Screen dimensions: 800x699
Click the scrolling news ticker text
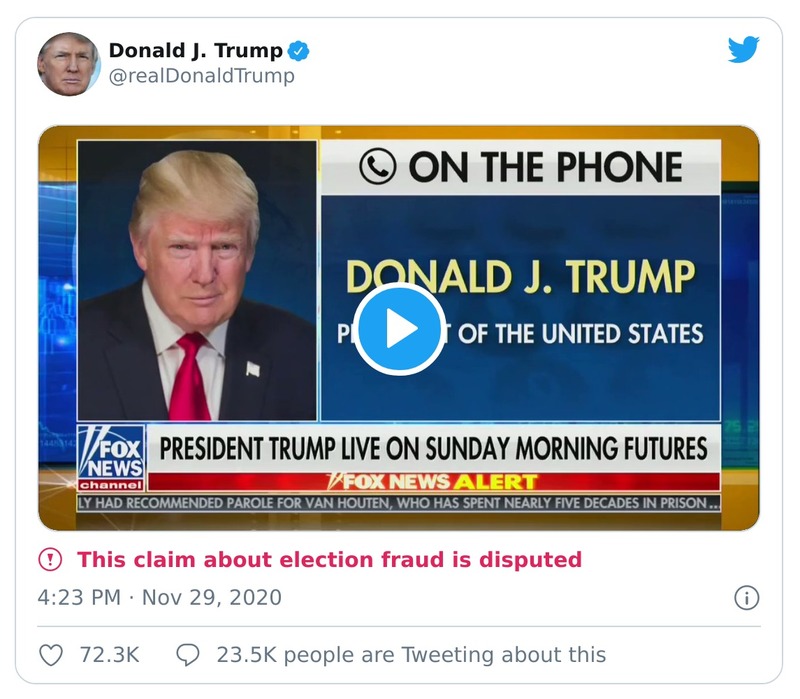[398, 500]
